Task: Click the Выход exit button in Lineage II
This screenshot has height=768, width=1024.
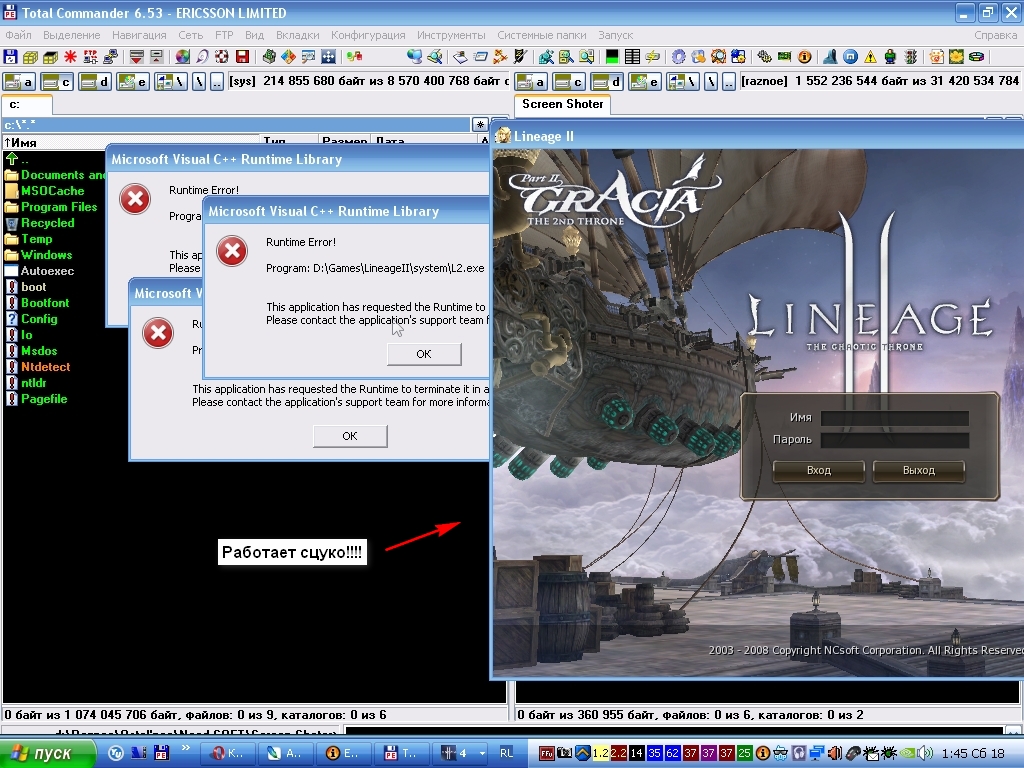Action: point(919,470)
